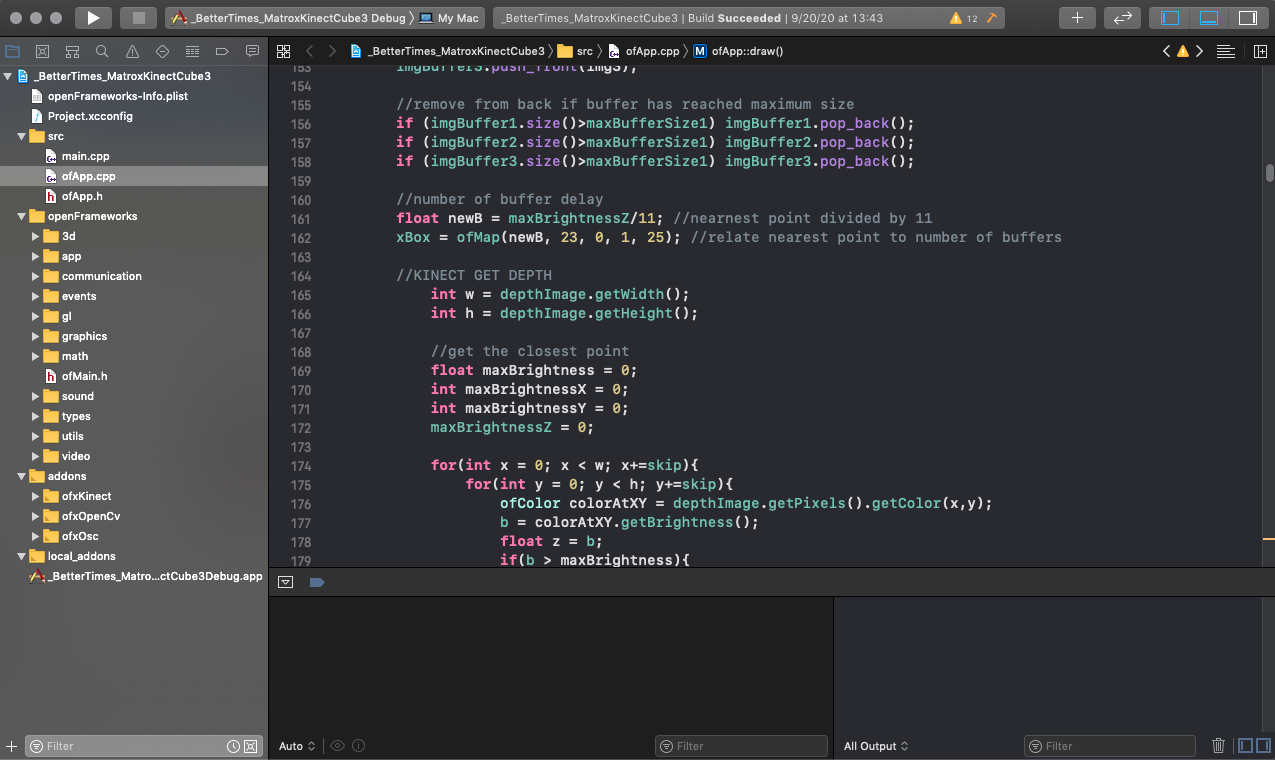Open the All Output dropdown
Image resolution: width=1275 pixels, height=760 pixels.
click(x=876, y=746)
